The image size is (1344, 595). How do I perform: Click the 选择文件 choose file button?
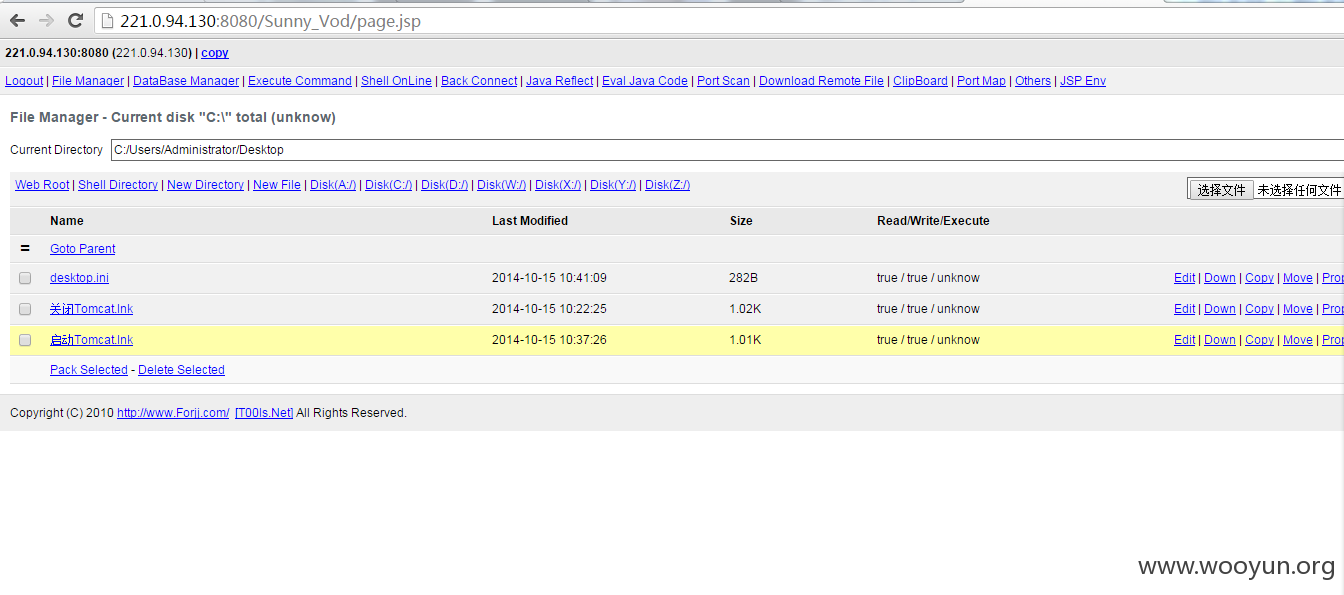(x=1221, y=190)
